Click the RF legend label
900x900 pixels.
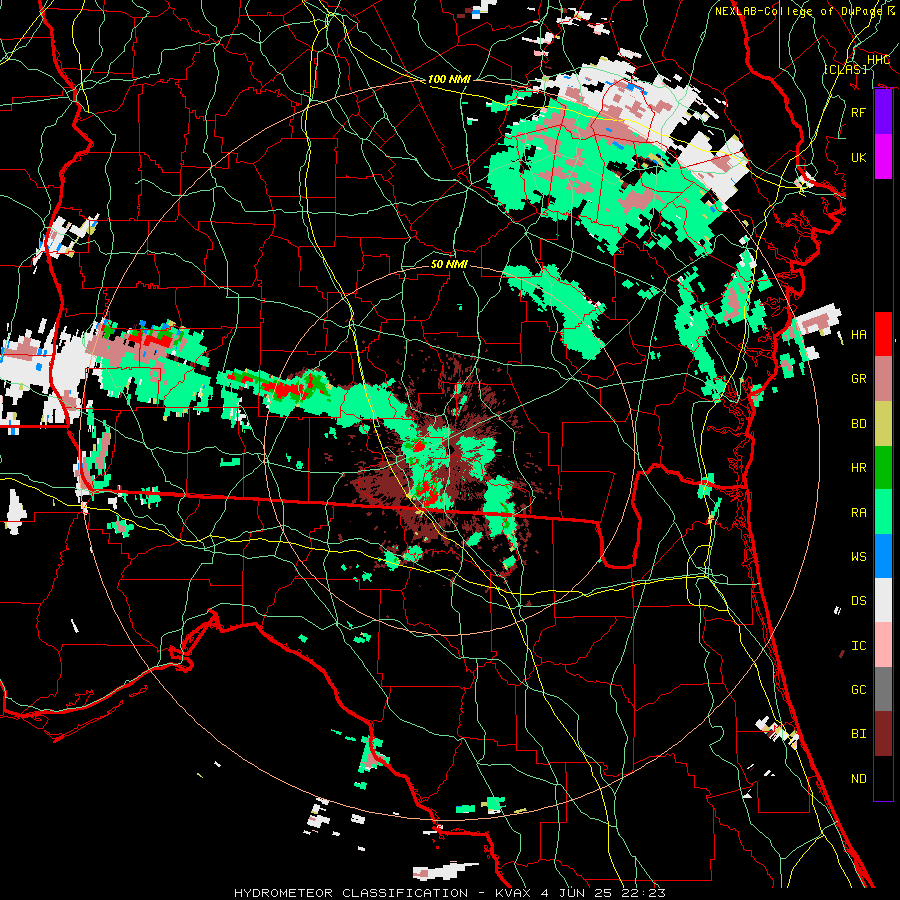858,112
